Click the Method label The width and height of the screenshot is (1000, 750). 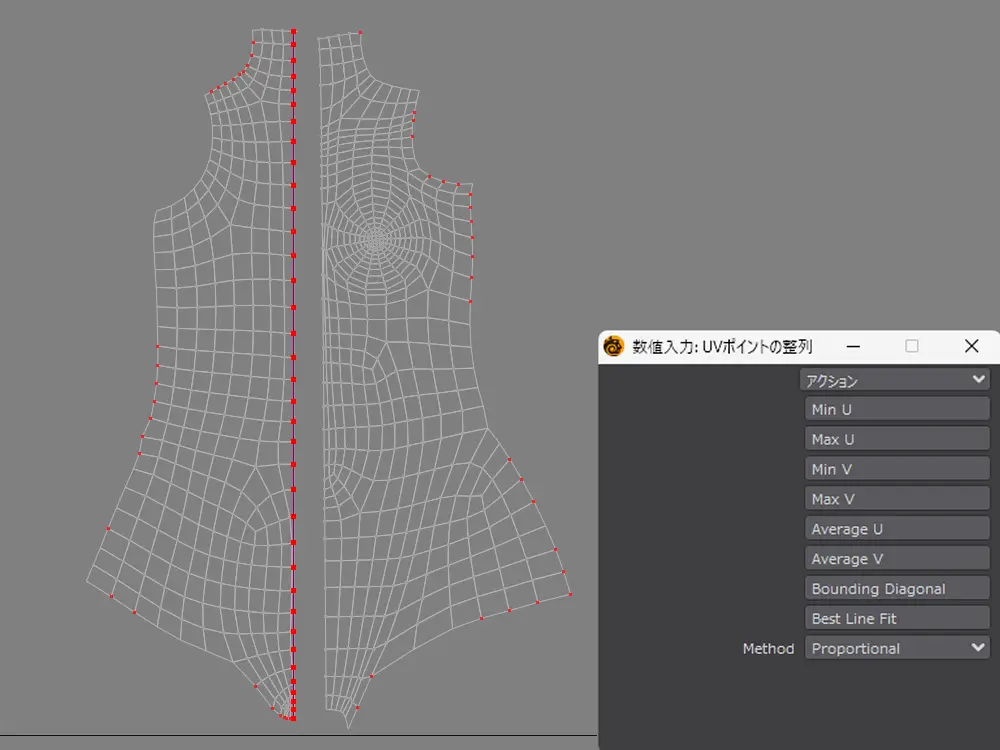[768, 648]
